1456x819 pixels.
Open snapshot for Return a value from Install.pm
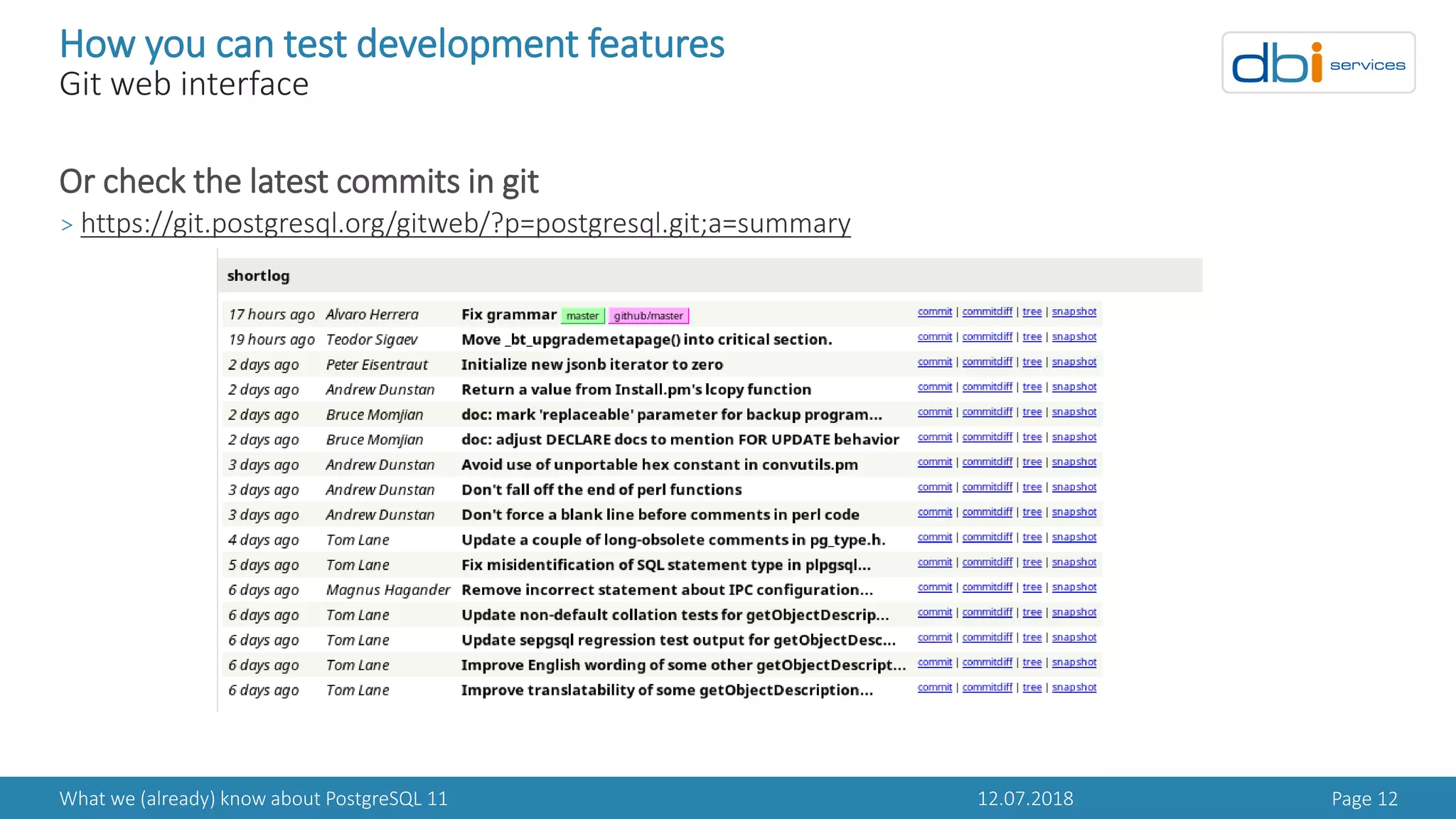1074,387
